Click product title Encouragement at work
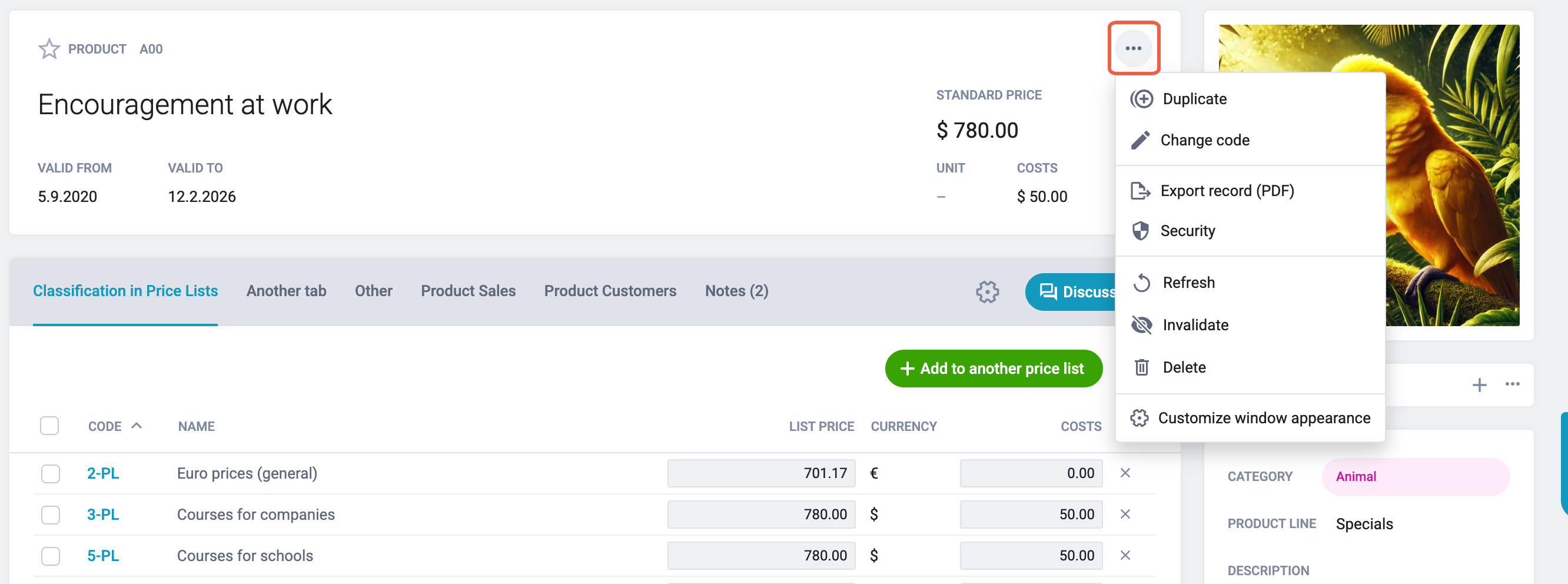The height and width of the screenshot is (584, 1568). pos(184,104)
